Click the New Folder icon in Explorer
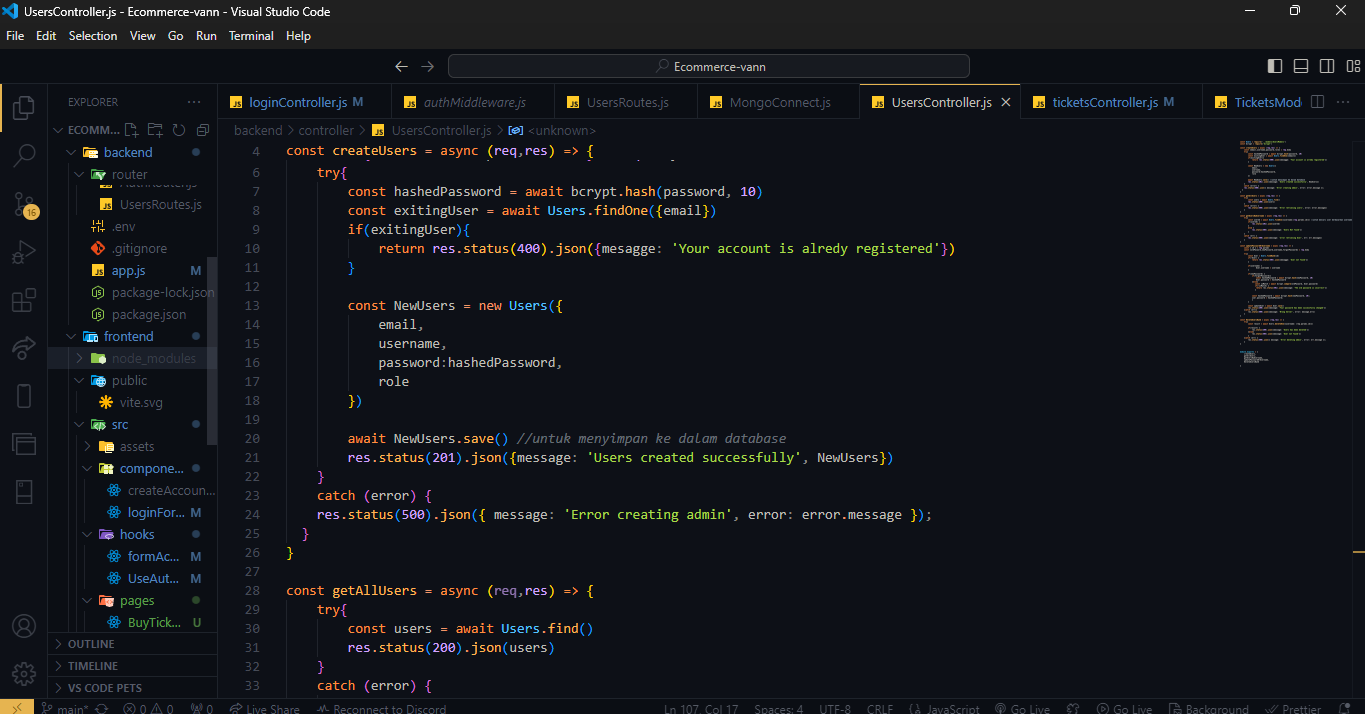The width and height of the screenshot is (1365, 714). point(155,130)
